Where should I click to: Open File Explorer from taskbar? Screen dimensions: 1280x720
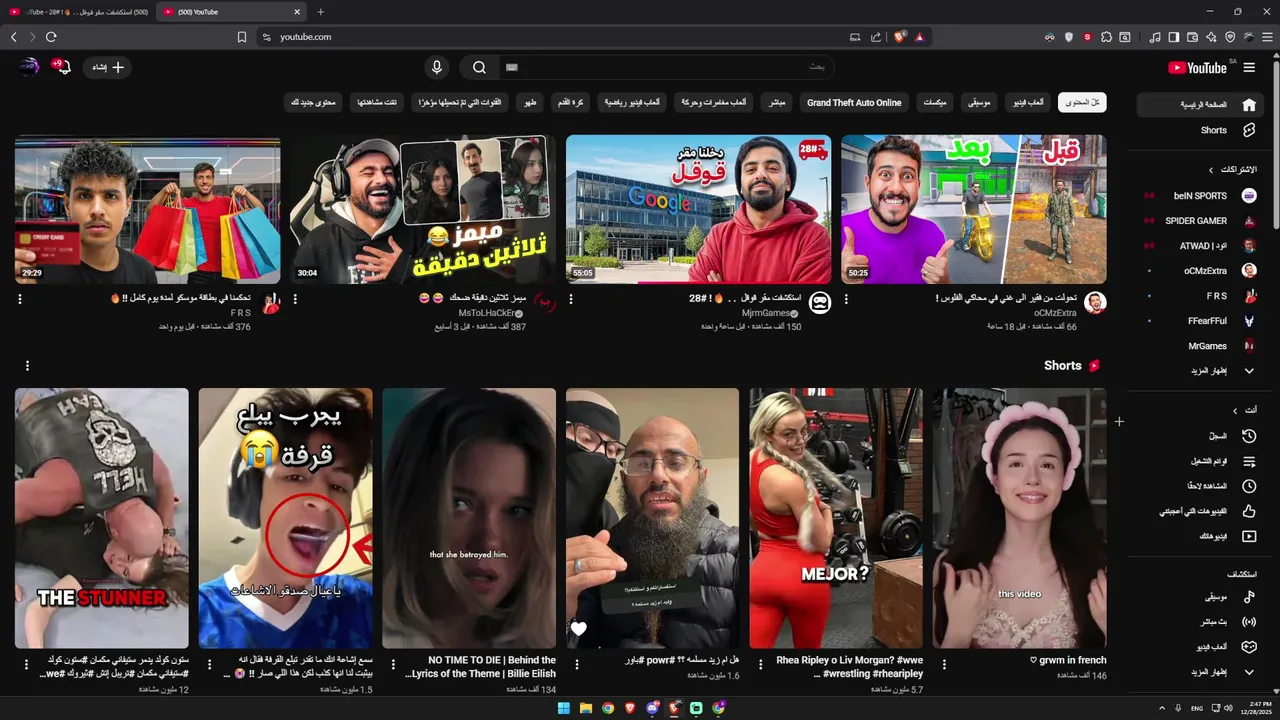[585, 708]
